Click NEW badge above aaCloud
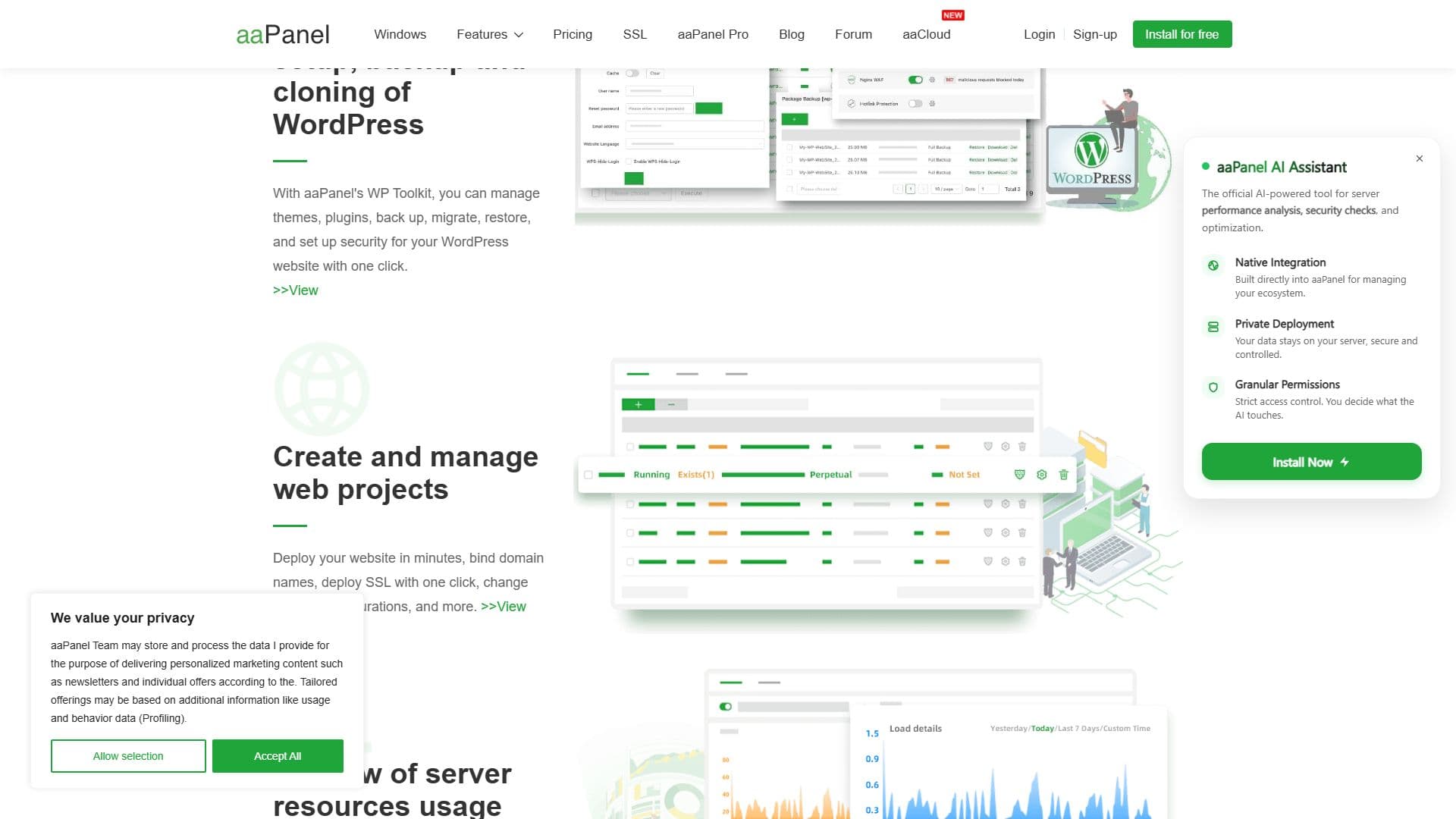 click(x=952, y=15)
